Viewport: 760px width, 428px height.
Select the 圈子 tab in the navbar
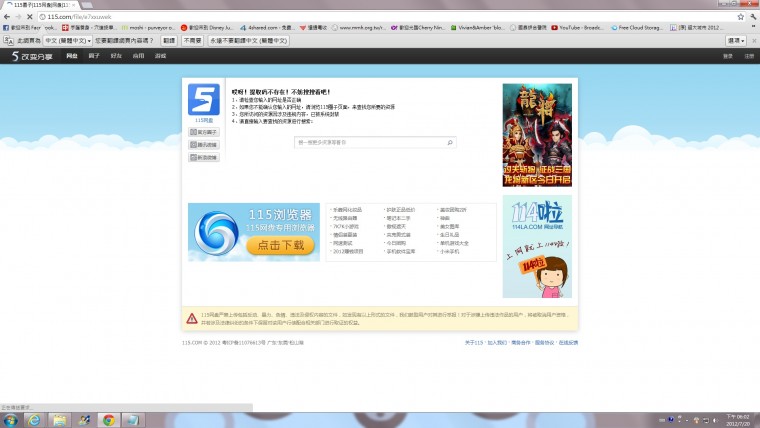pyautogui.click(x=94, y=56)
